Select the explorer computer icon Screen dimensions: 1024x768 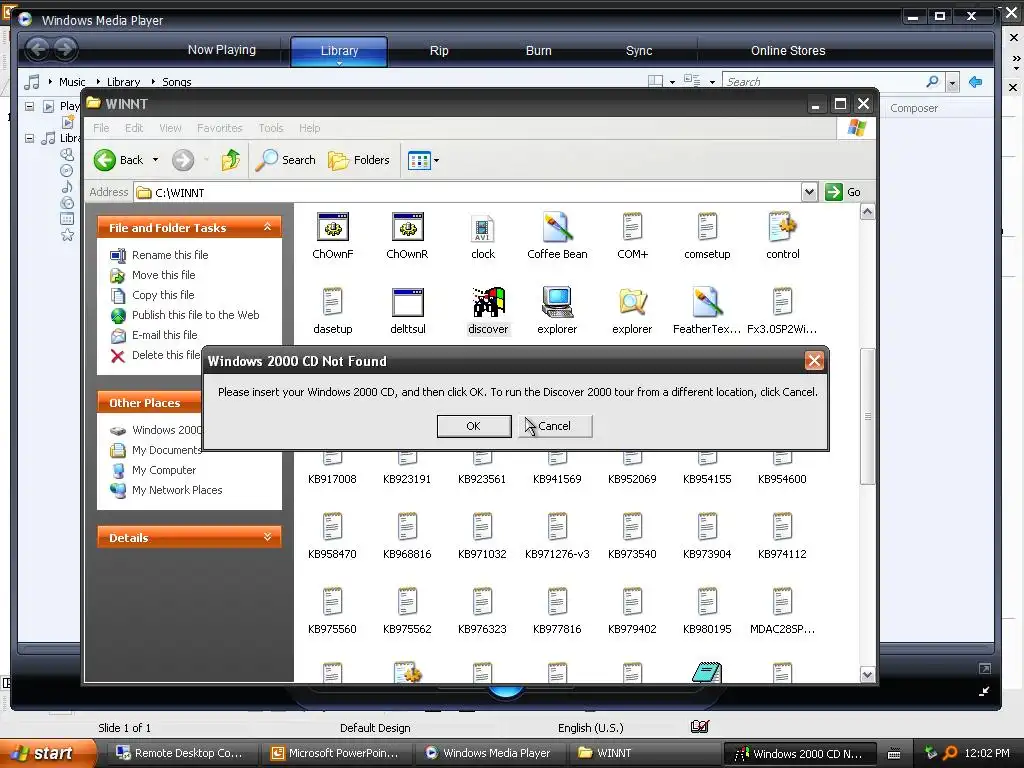pos(557,302)
